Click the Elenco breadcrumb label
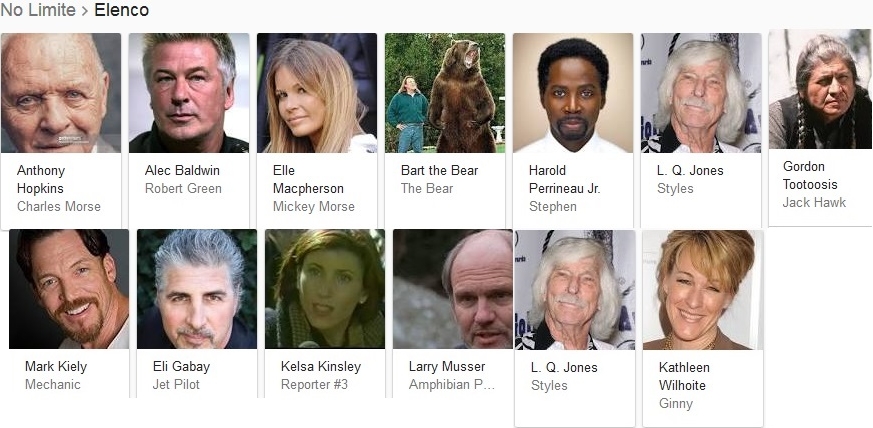 (x=121, y=9)
